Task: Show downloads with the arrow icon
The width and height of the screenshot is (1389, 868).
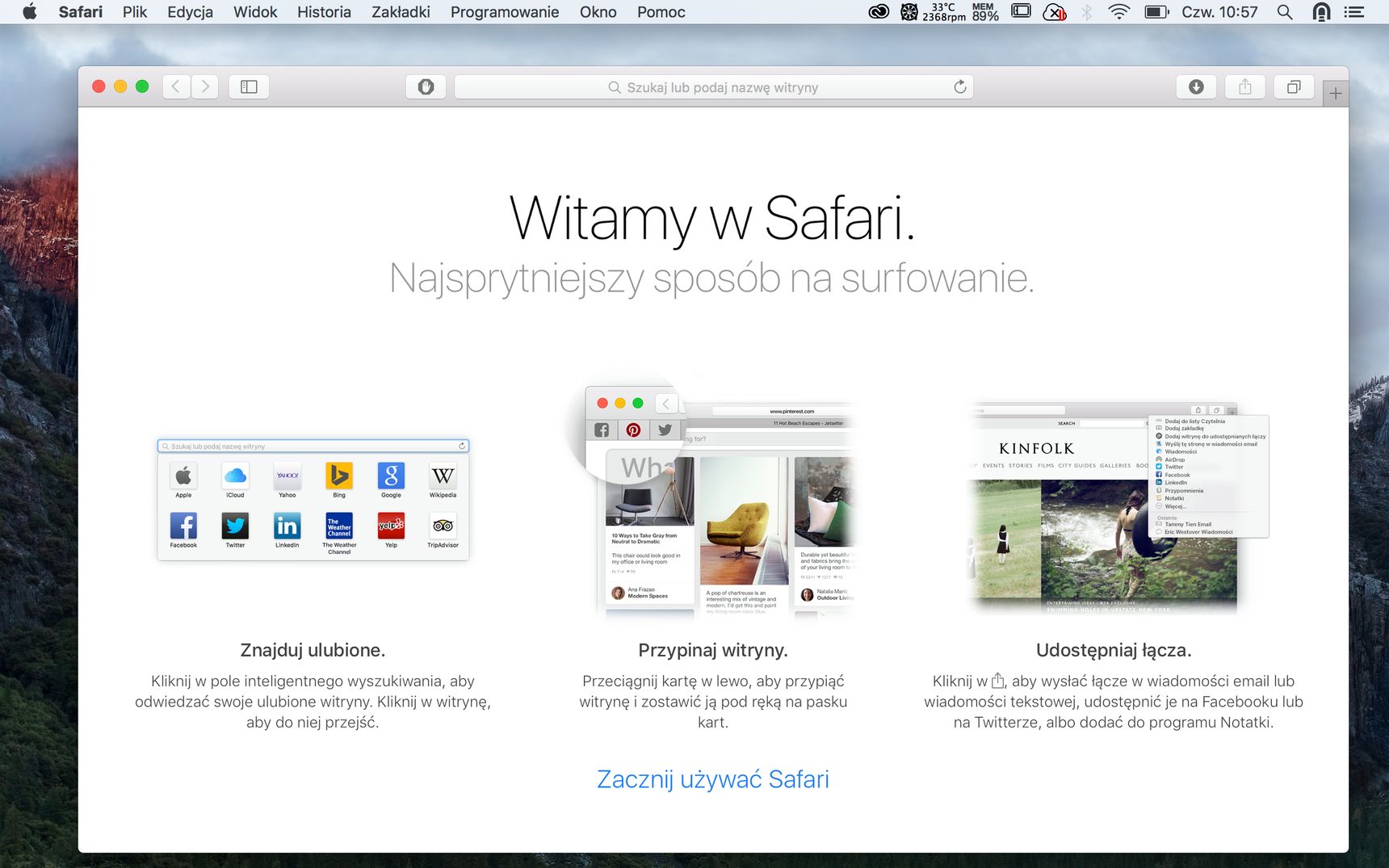Action: [1196, 86]
